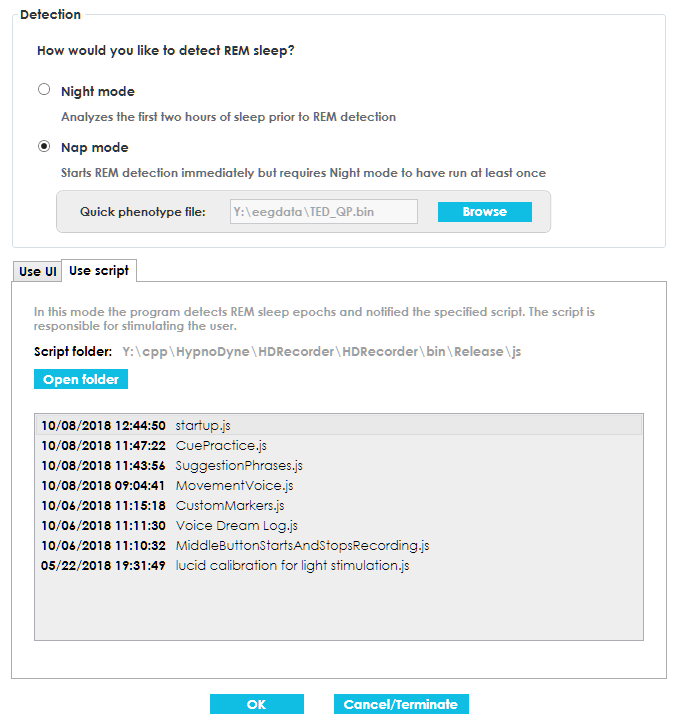The width and height of the screenshot is (687, 728).
Task: Click the Cancel/Terminate button
Action: pyautogui.click(x=401, y=704)
